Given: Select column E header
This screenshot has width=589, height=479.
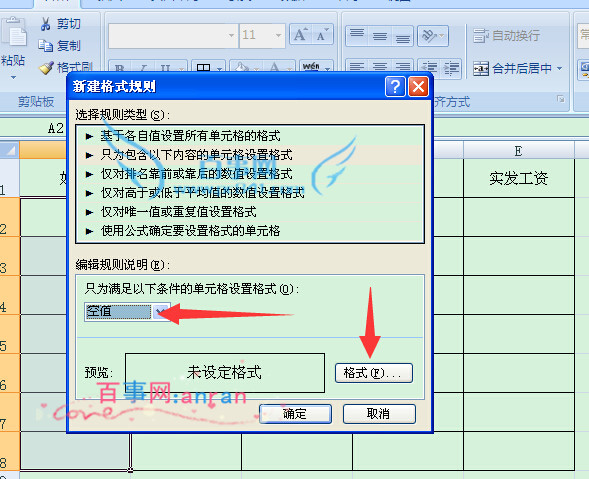Looking at the screenshot, I should (519, 151).
